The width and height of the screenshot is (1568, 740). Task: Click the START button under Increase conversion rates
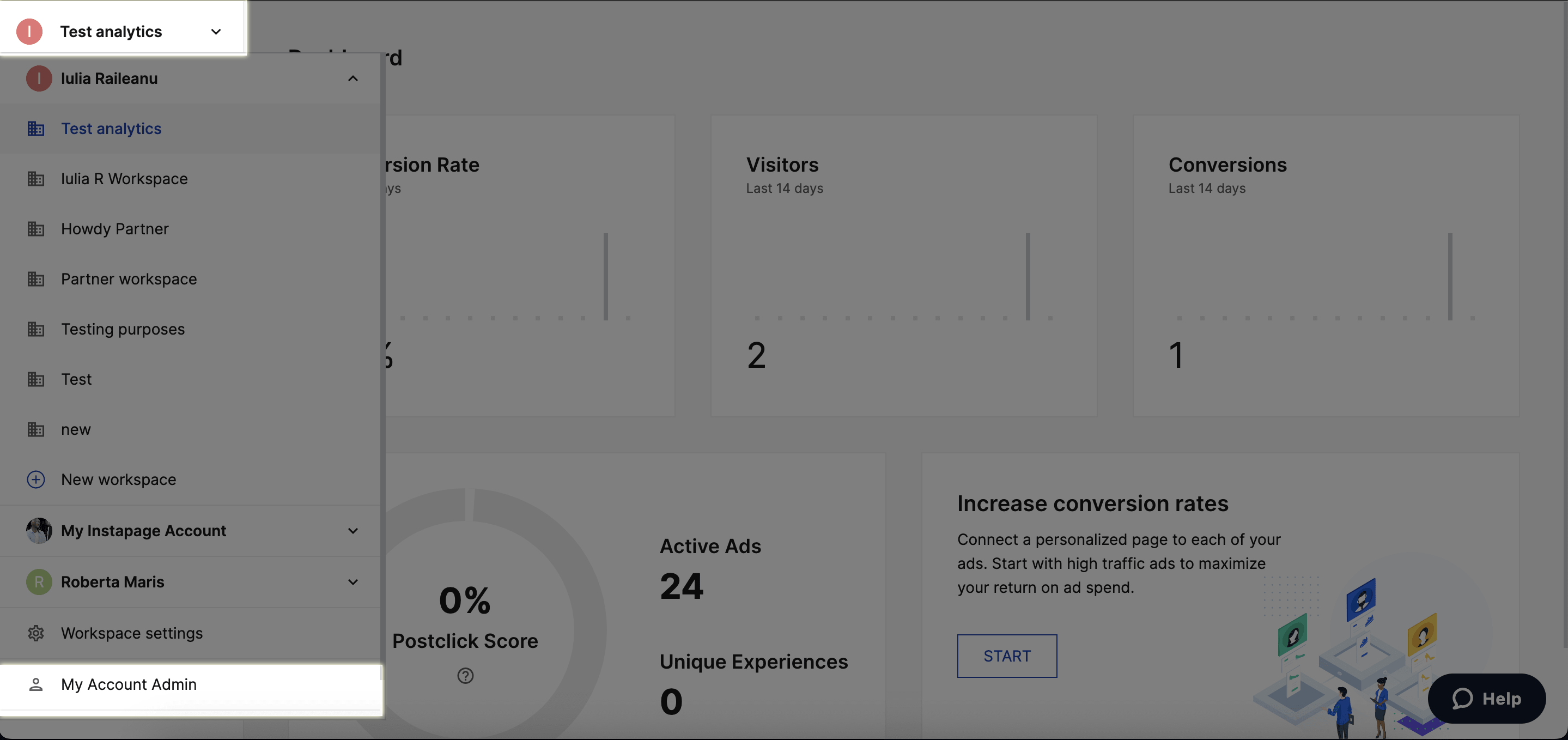1007,656
